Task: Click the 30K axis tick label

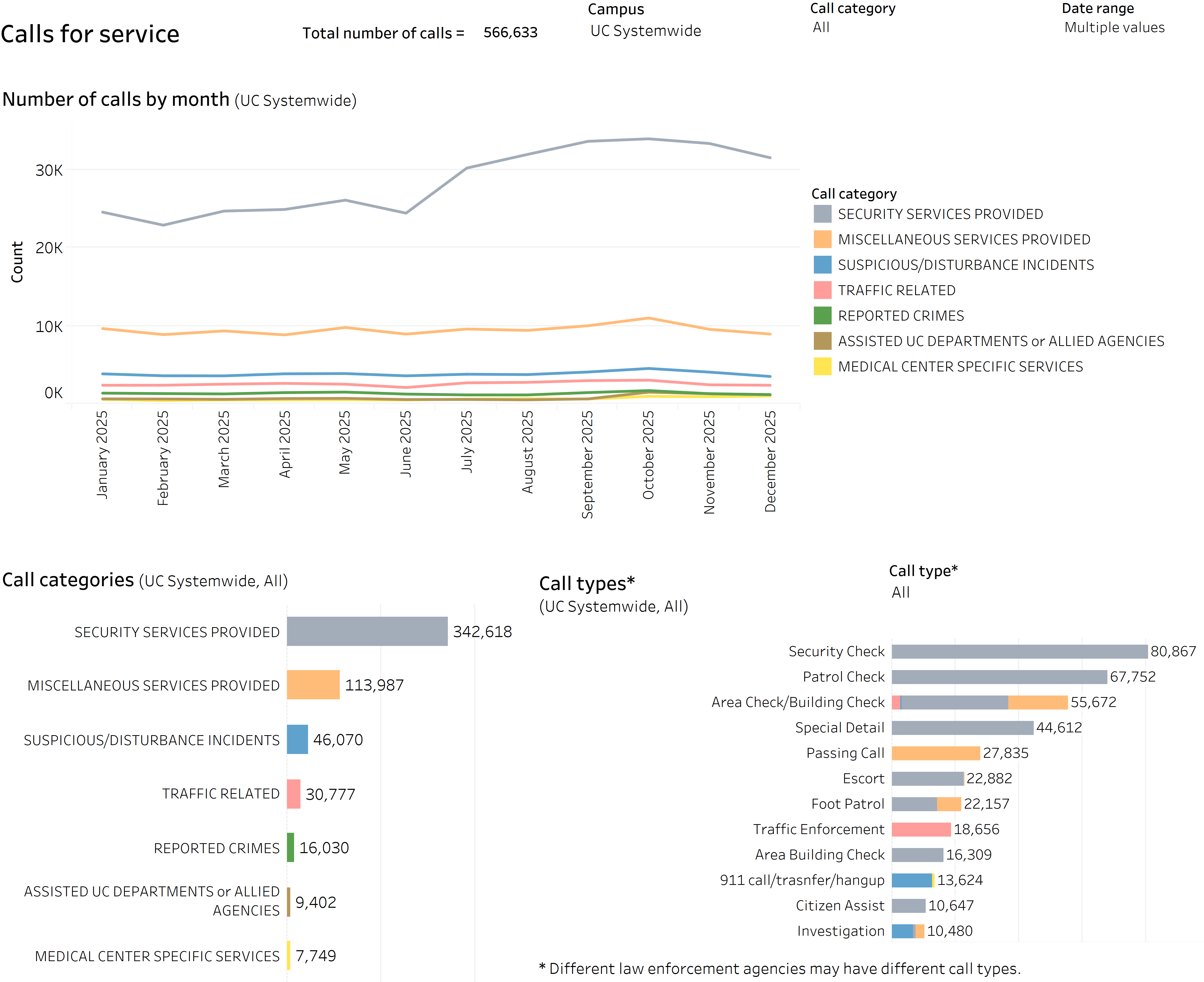Action: (x=49, y=170)
